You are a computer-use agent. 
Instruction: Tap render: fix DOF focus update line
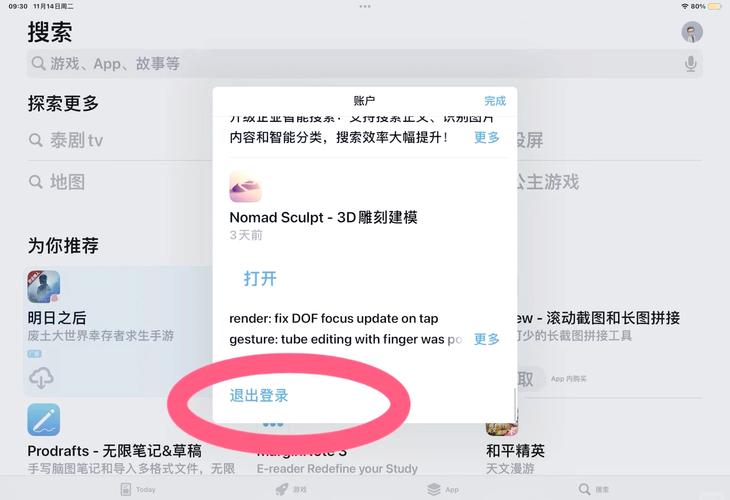(x=333, y=318)
